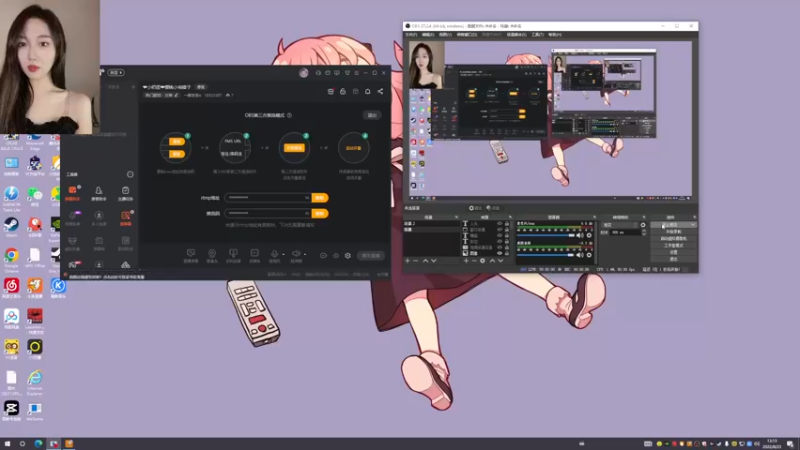
Task: Open the user avatar in streaming app title bar
Action: pos(304,73)
